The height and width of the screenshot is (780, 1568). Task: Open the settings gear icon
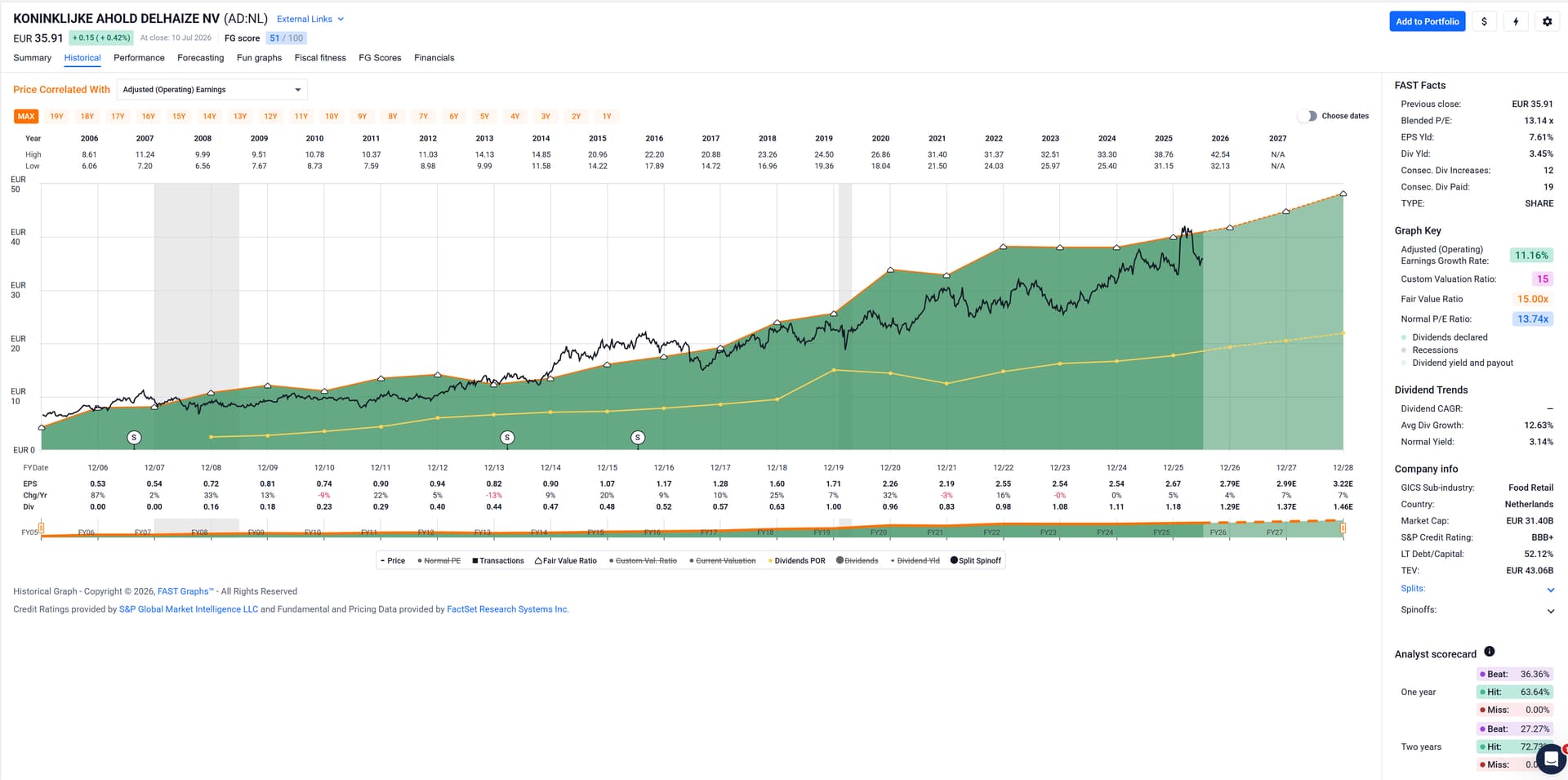click(1547, 21)
